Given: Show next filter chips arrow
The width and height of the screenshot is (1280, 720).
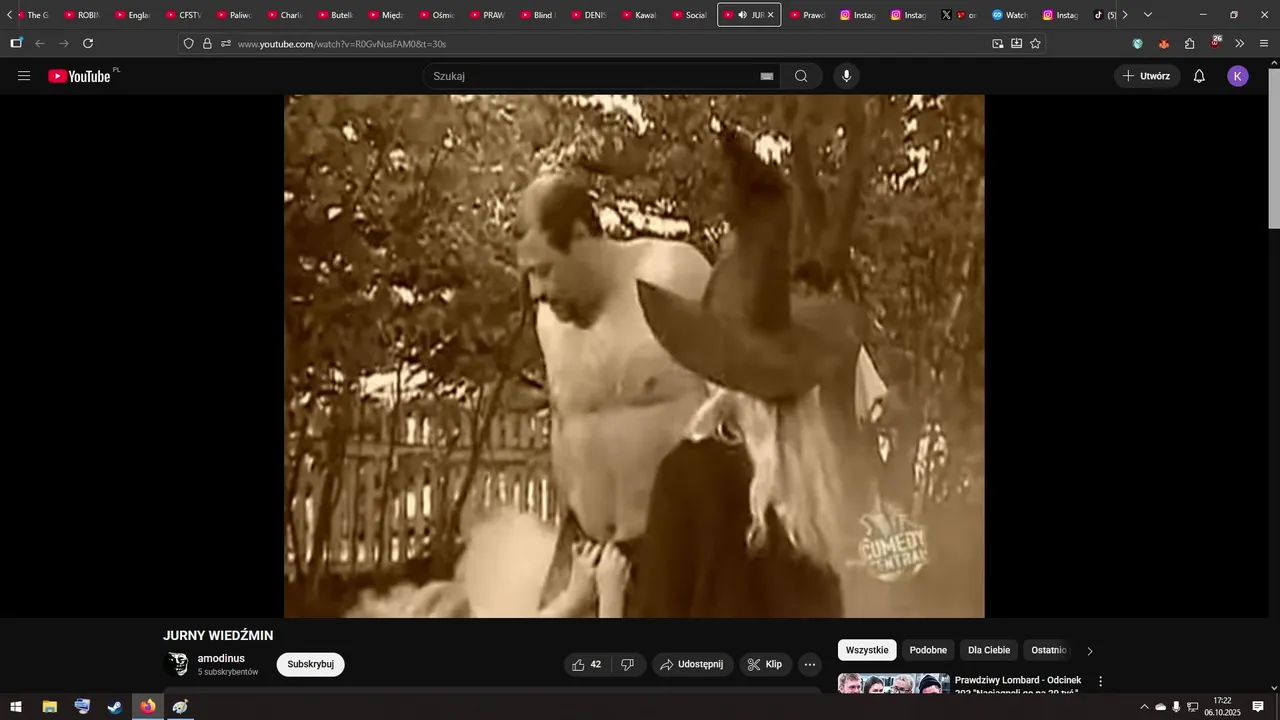Looking at the screenshot, I should coord(1089,651).
